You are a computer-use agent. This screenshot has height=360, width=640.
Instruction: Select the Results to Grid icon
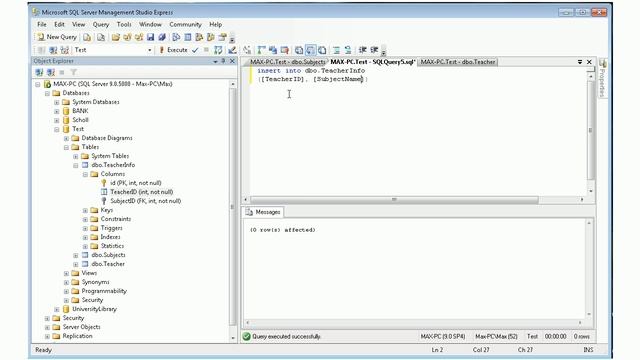click(x=311, y=50)
